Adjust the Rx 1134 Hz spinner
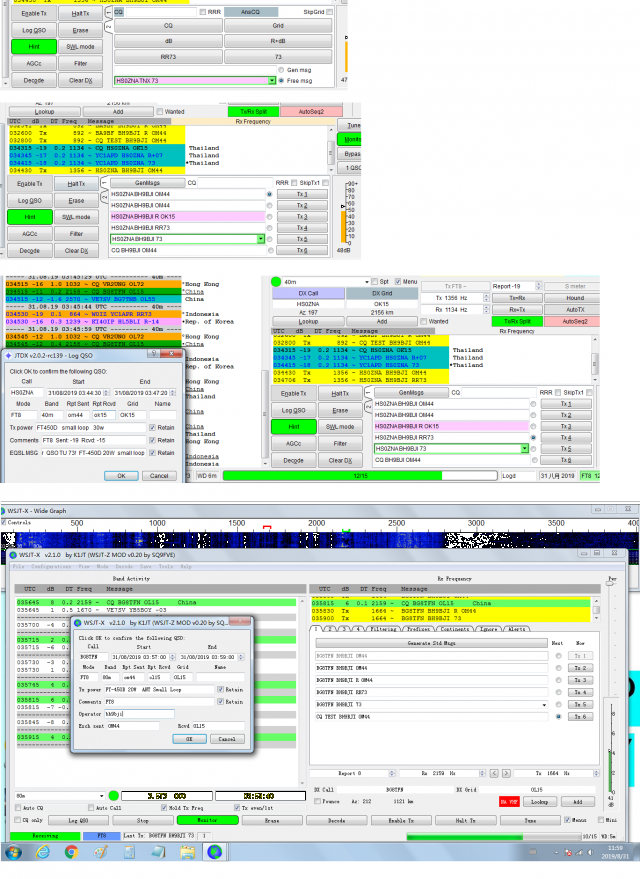The image size is (640, 879). pyautogui.click(x=486, y=309)
